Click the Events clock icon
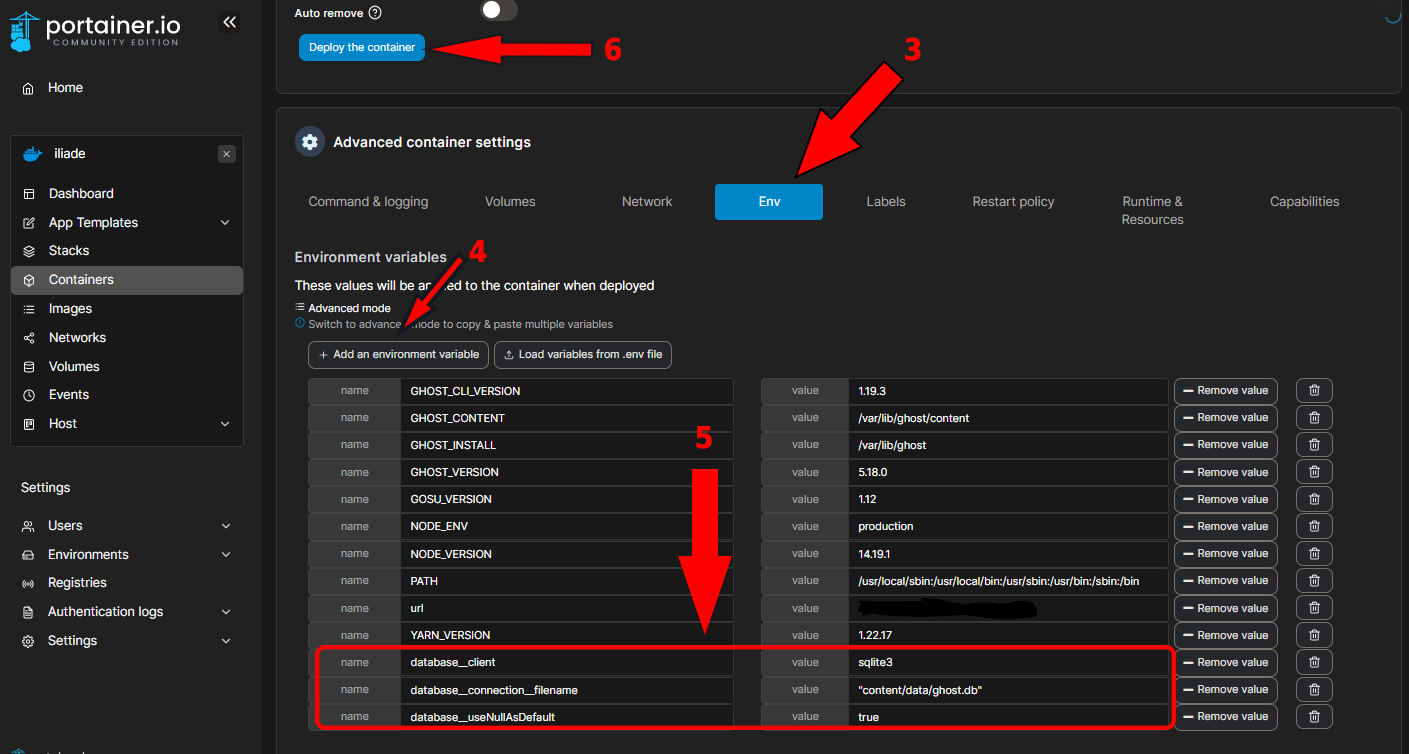This screenshot has height=754, width=1409. click(x=29, y=395)
